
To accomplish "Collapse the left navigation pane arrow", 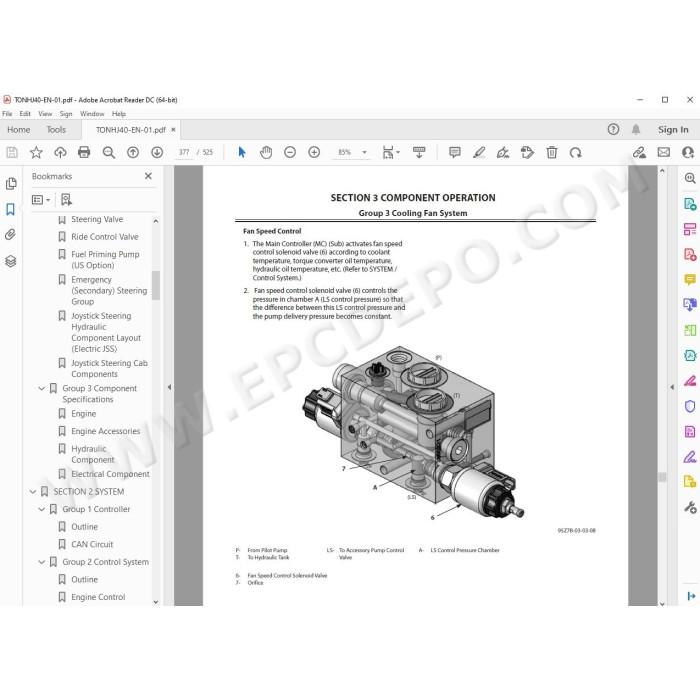I will [169, 388].
